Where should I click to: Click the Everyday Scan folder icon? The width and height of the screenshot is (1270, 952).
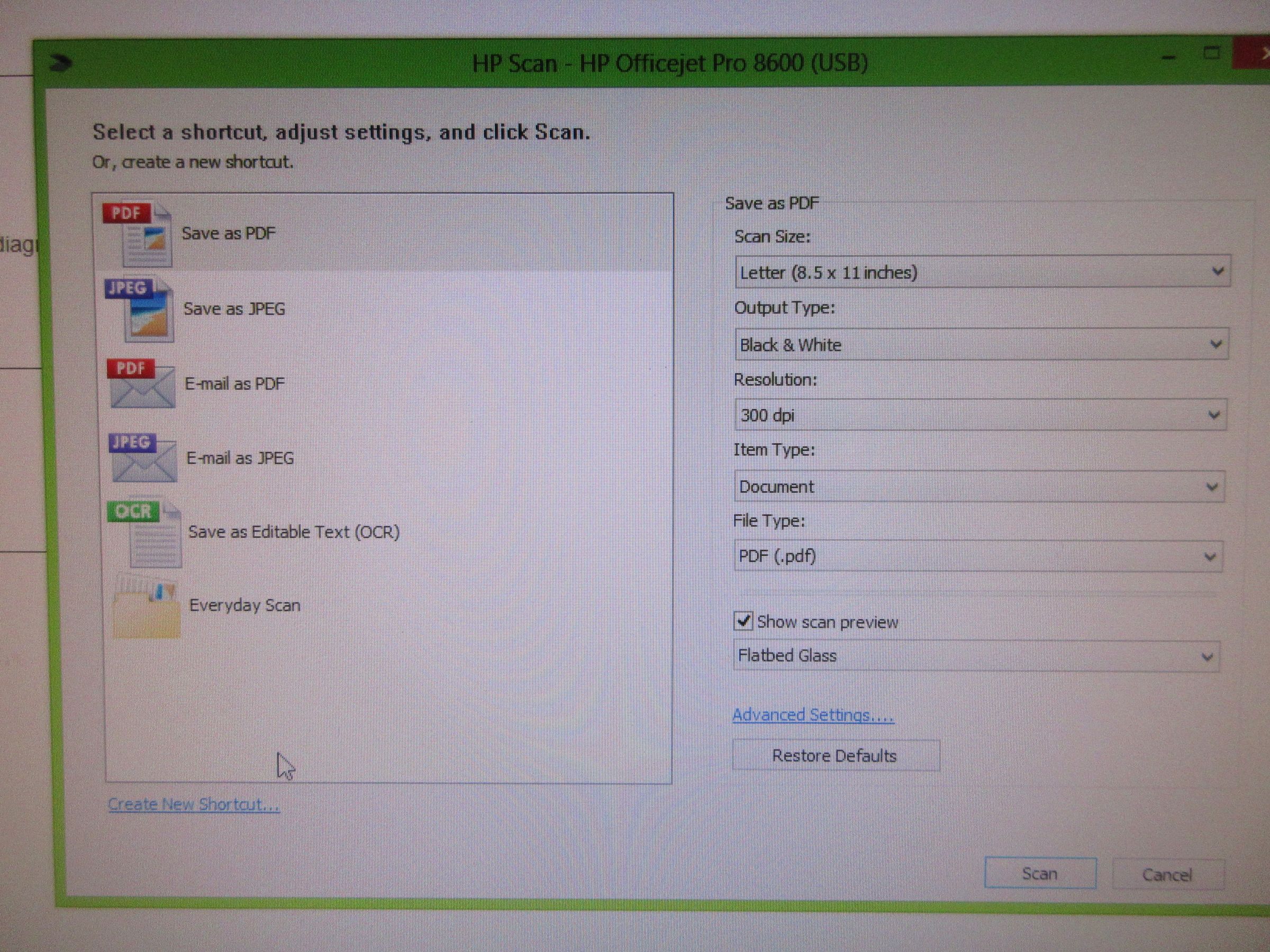147,610
